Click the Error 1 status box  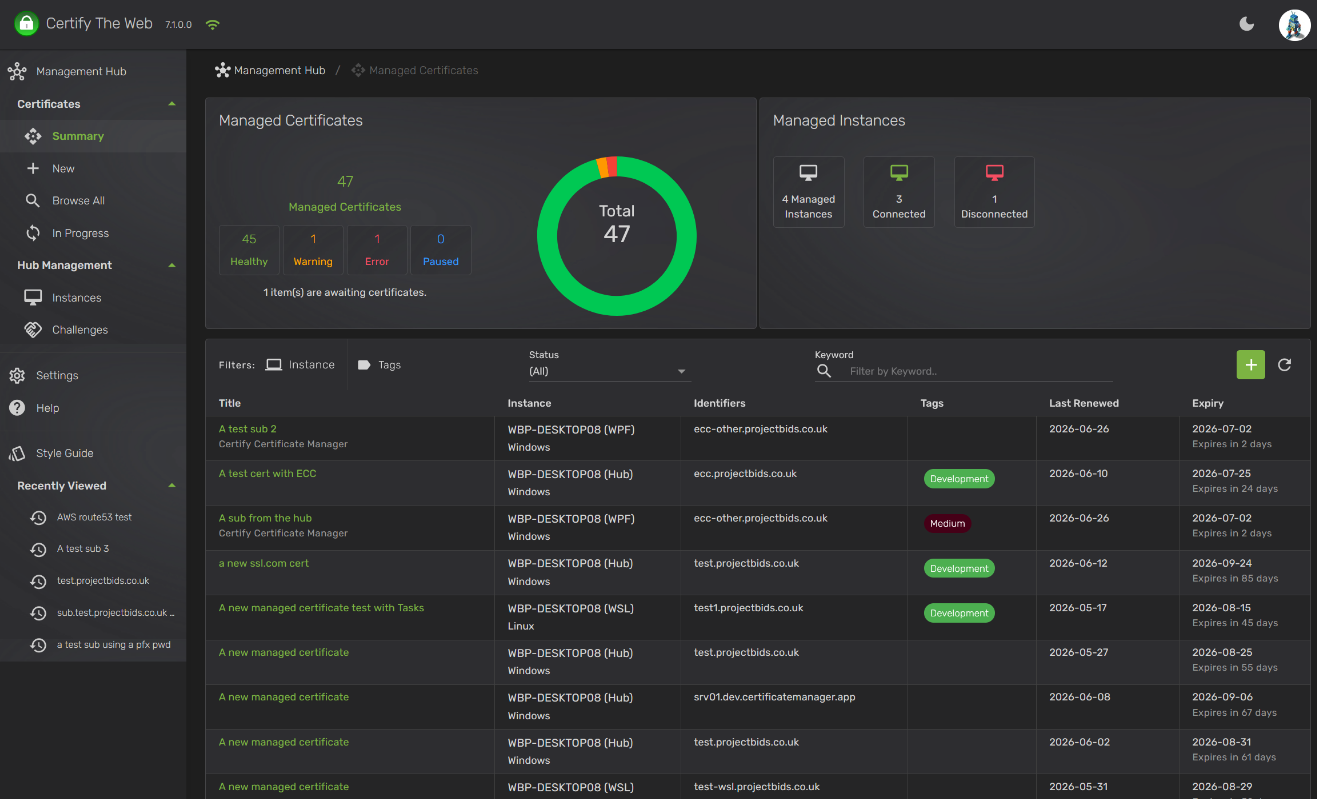pyautogui.click(x=377, y=250)
